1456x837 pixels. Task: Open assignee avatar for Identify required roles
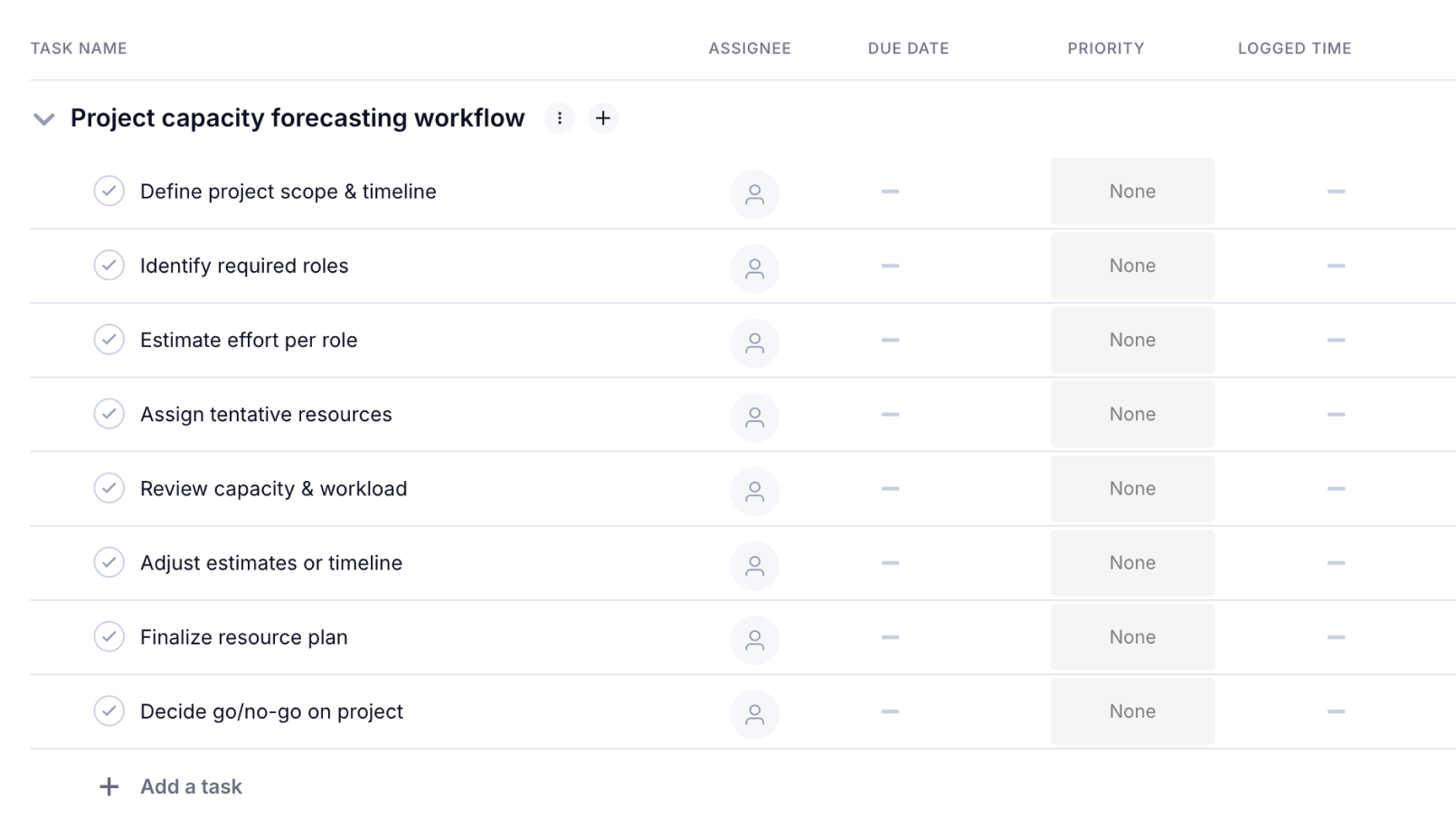click(x=754, y=268)
